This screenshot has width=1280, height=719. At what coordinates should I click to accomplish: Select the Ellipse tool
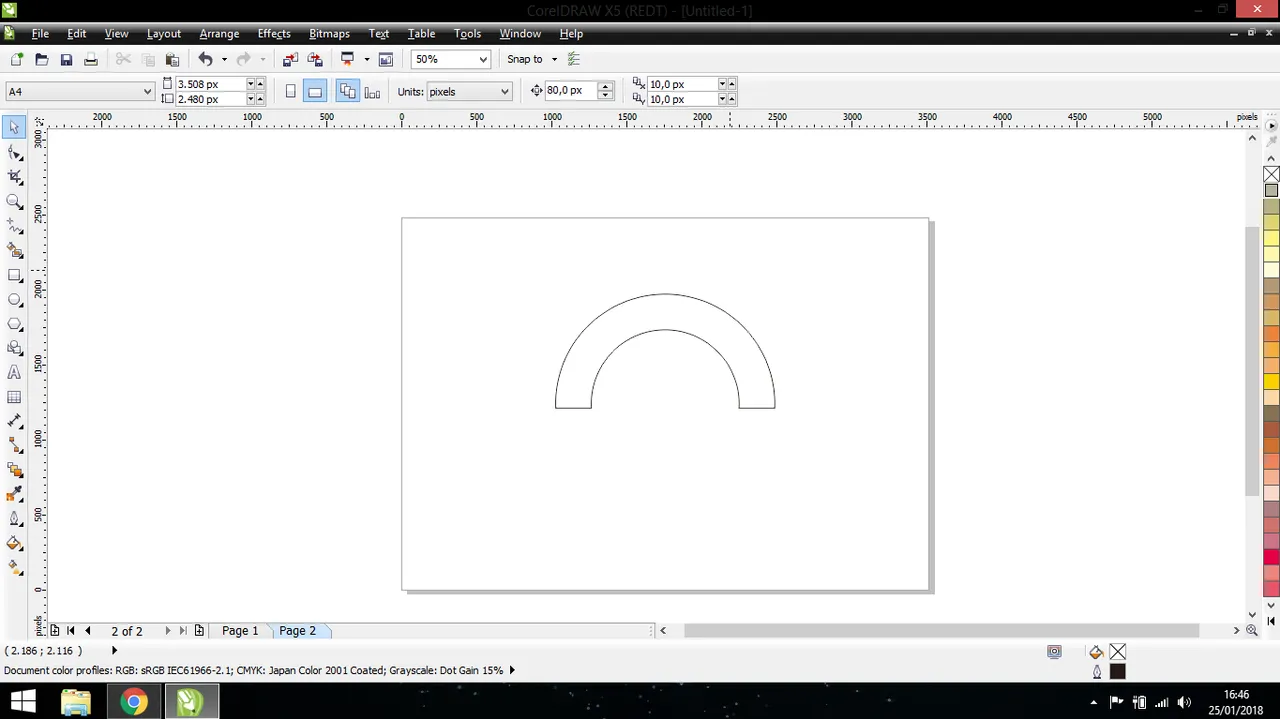(x=14, y=299)
